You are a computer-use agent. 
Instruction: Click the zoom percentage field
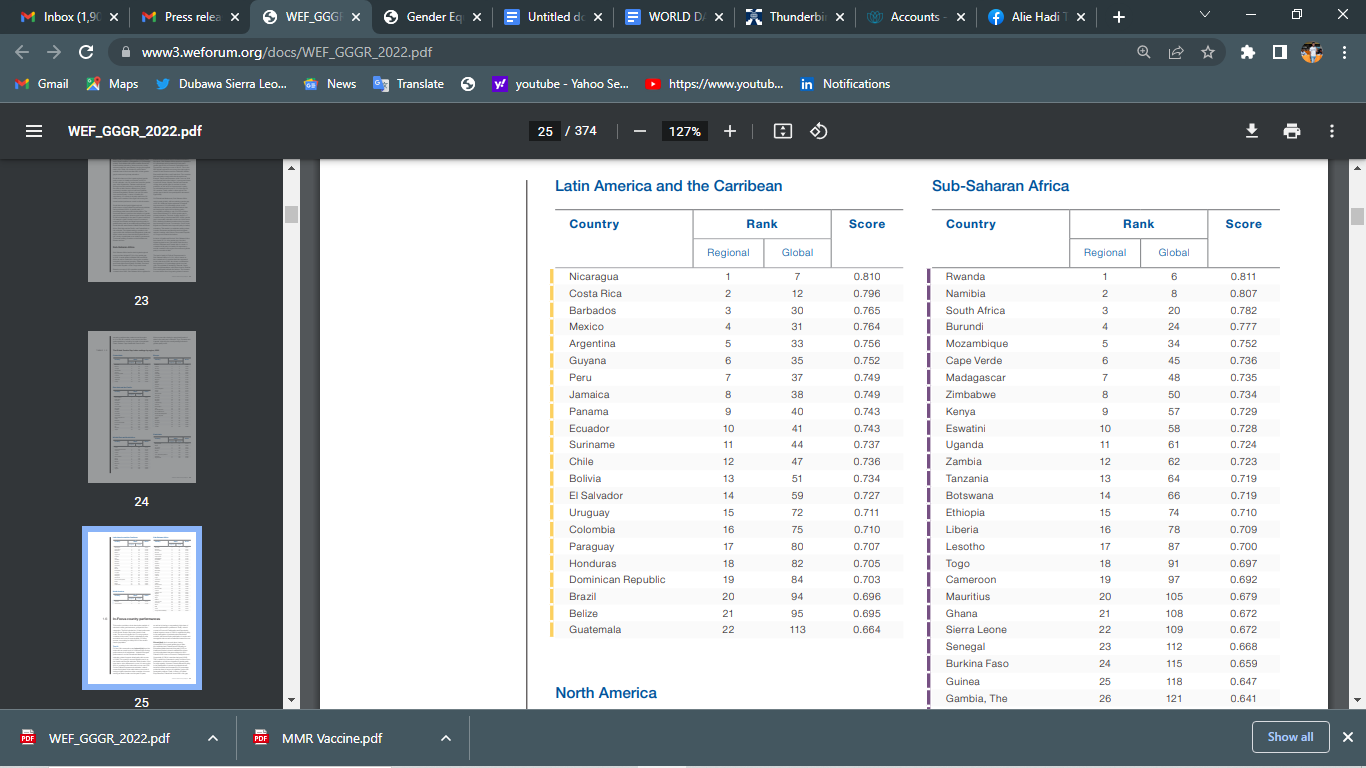click(684, 131)
